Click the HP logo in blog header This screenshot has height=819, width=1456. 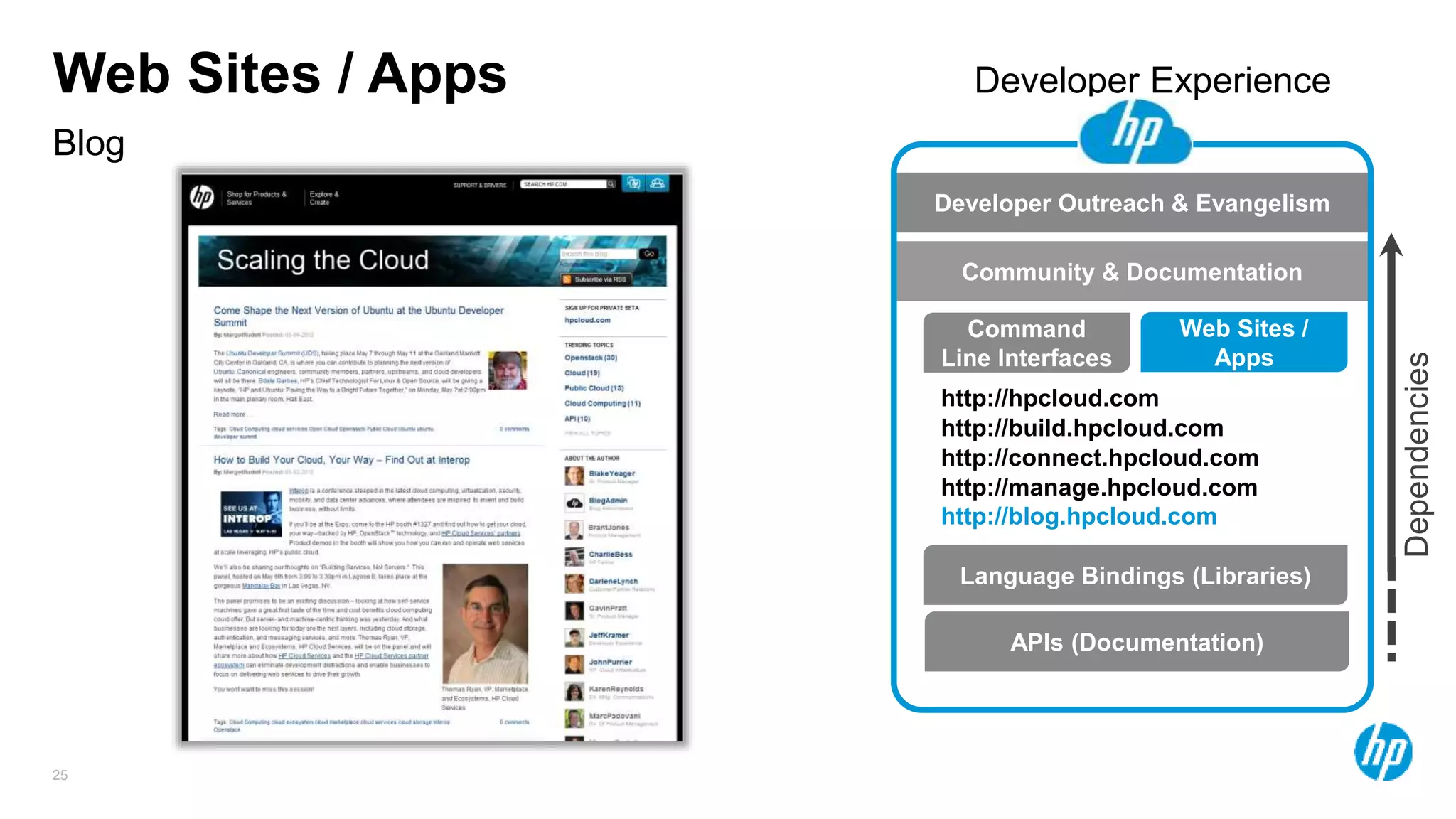[202, 196]
